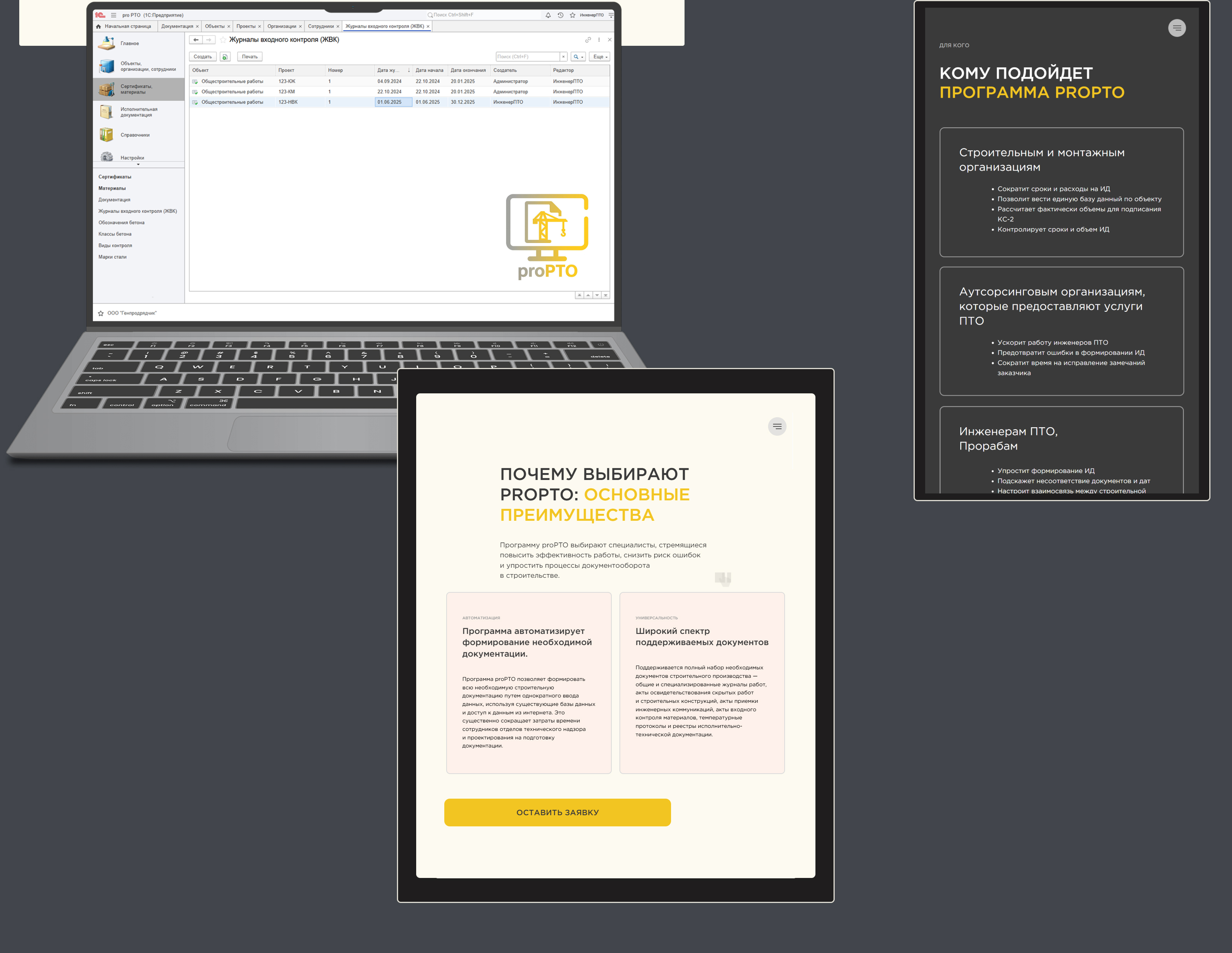
Task: Expand the Еще dropdown button
Action: 599,57
